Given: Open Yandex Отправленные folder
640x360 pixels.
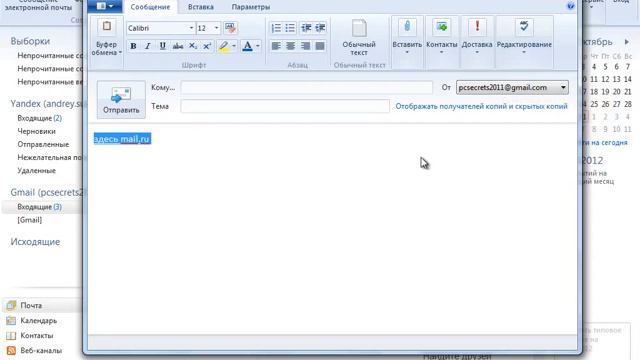Looking at the screenshot, I should tap(43, 144).
